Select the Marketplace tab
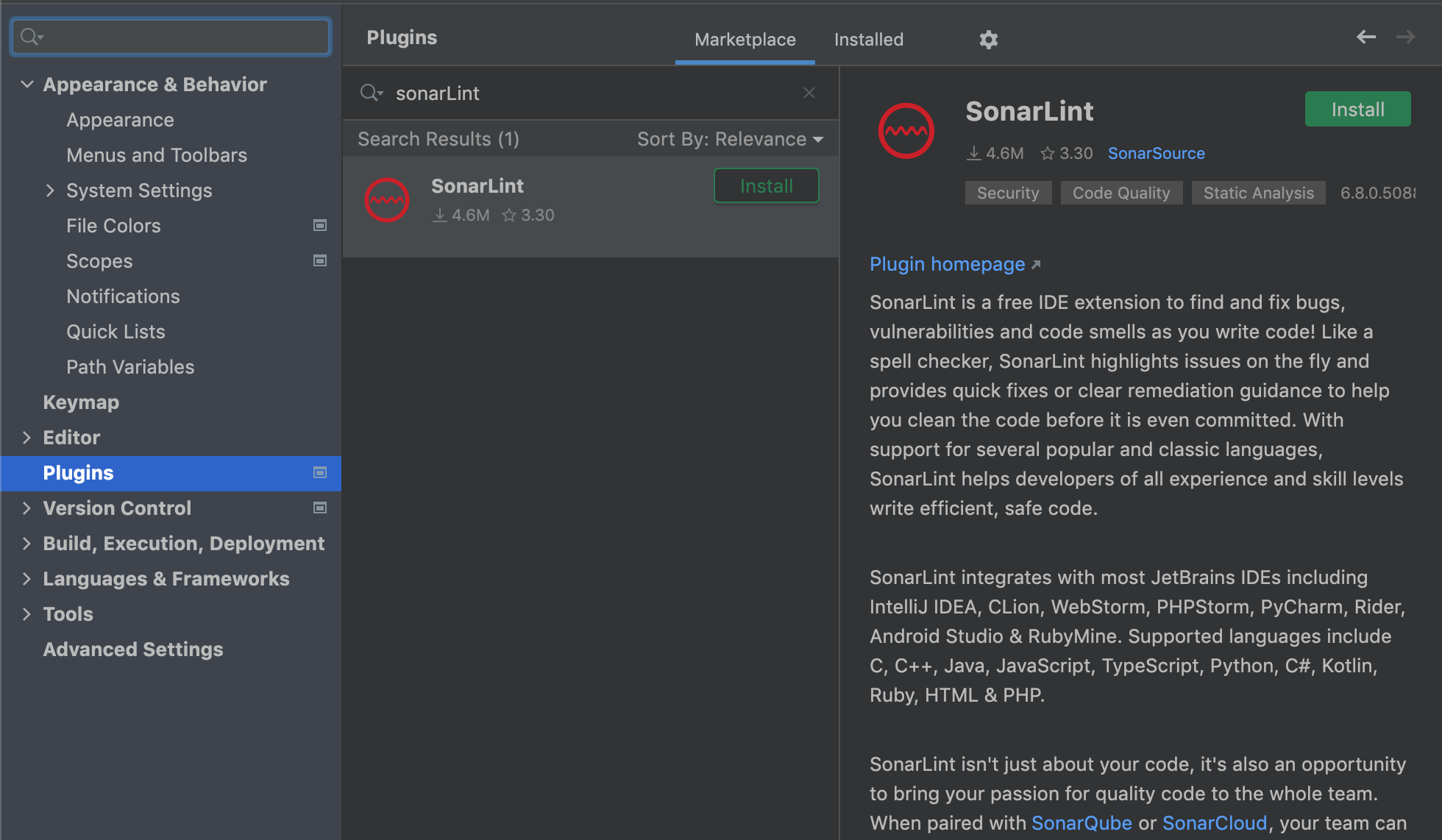The height and width of the screenshot is (840, 1442). (x=745, y=40)
